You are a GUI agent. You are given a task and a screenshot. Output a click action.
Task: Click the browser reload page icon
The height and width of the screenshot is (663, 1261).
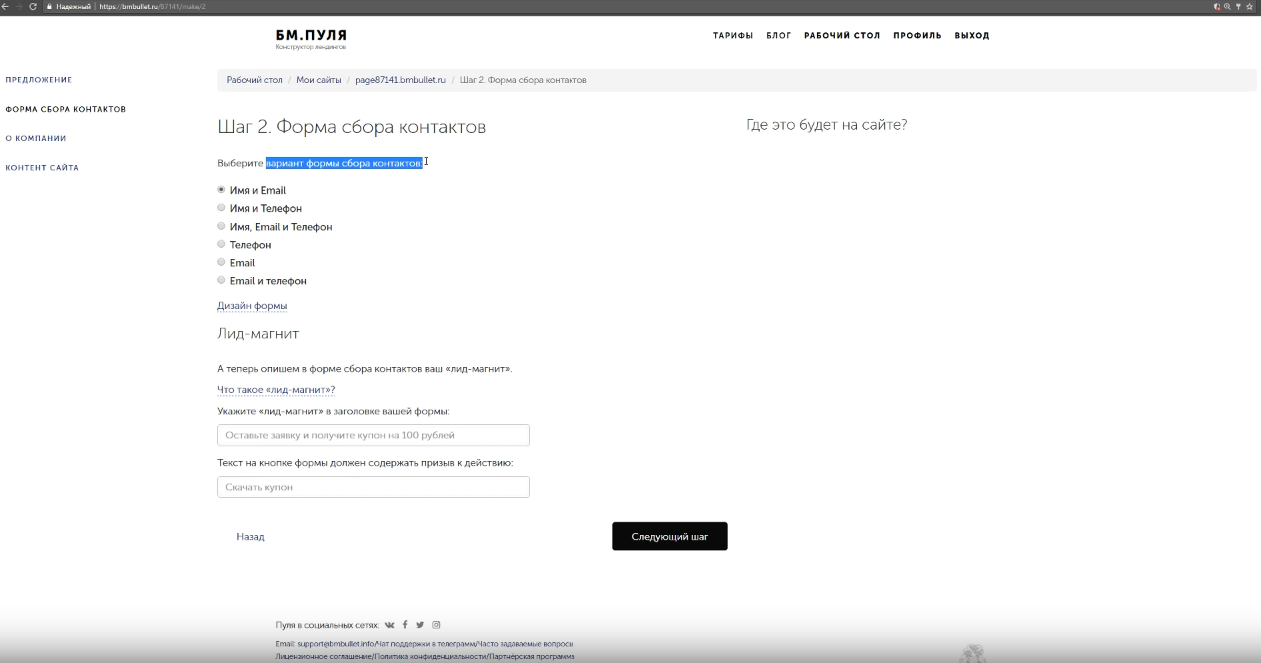click(x=34, y=6)
